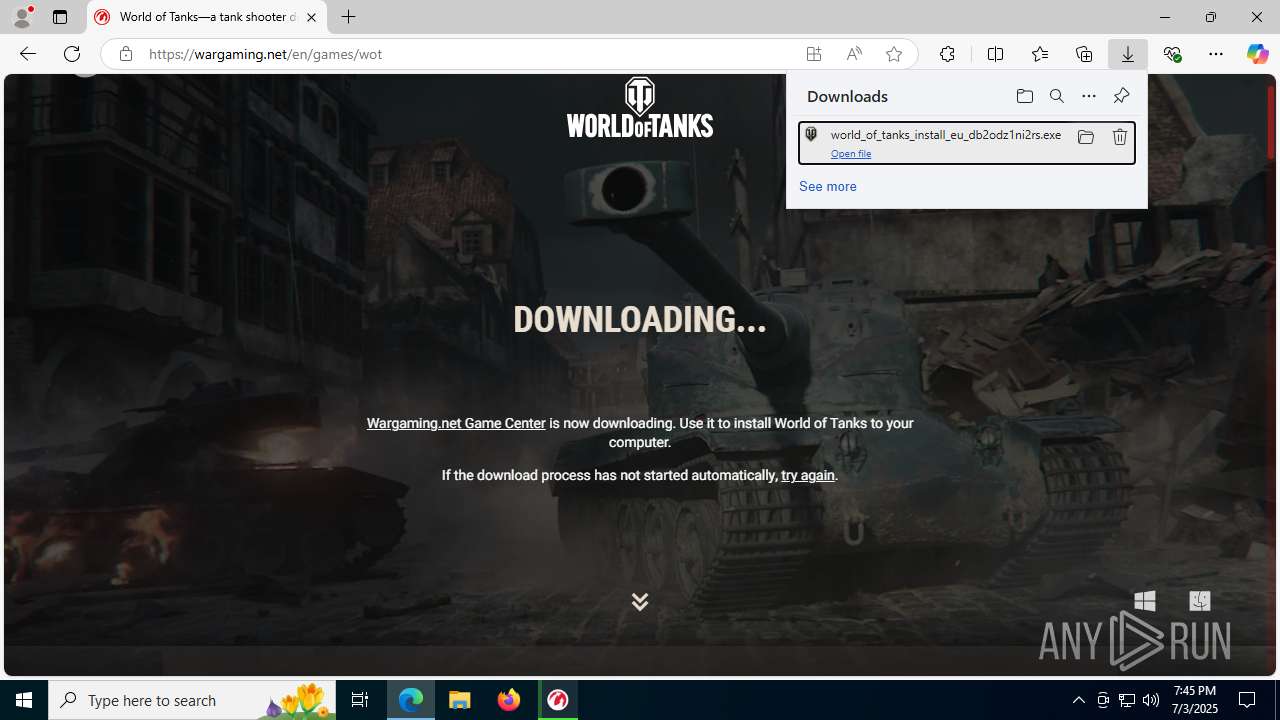Activate Read aloud in address bar
Viewport: 1280px width, 720px height.
[x=854, y=54]
